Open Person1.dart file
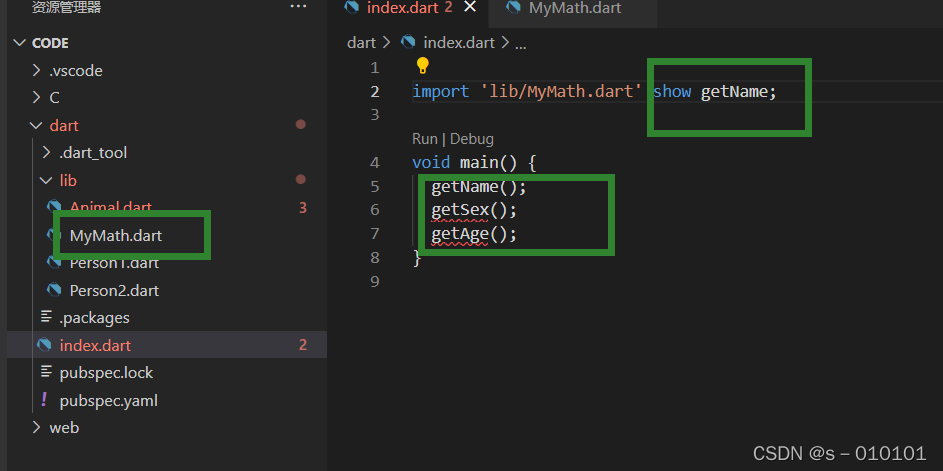This screenshot has width=943, height=471. (x=114, y=263)
